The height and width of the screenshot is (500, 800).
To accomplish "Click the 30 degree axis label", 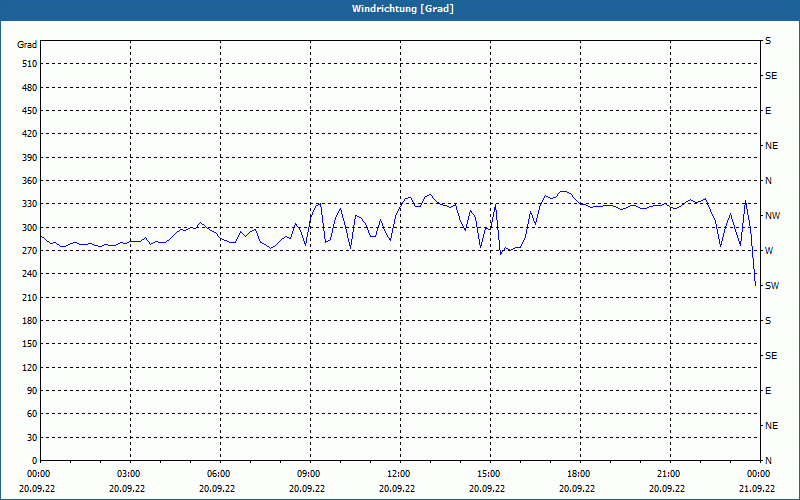I will [x=32, y=438].
